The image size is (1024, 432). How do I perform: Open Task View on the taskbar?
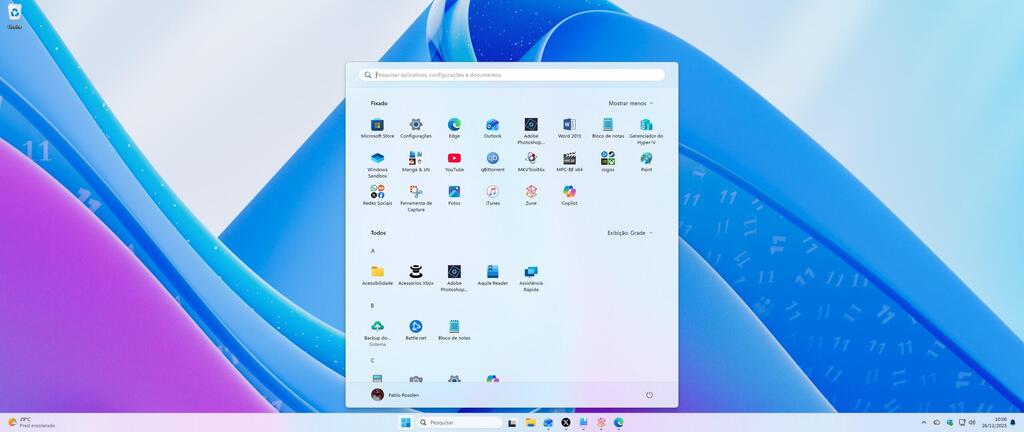[513, 423]
